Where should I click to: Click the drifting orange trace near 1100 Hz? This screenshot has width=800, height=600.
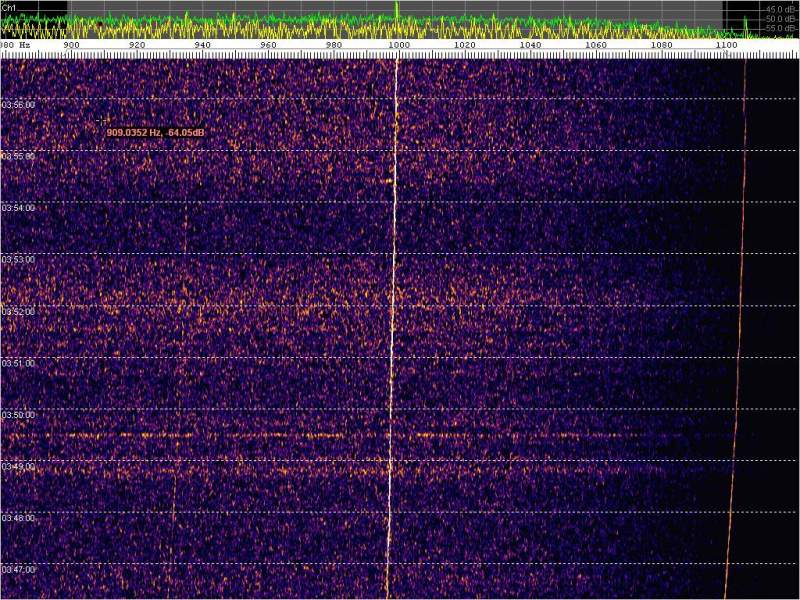(x=739, y=300)
